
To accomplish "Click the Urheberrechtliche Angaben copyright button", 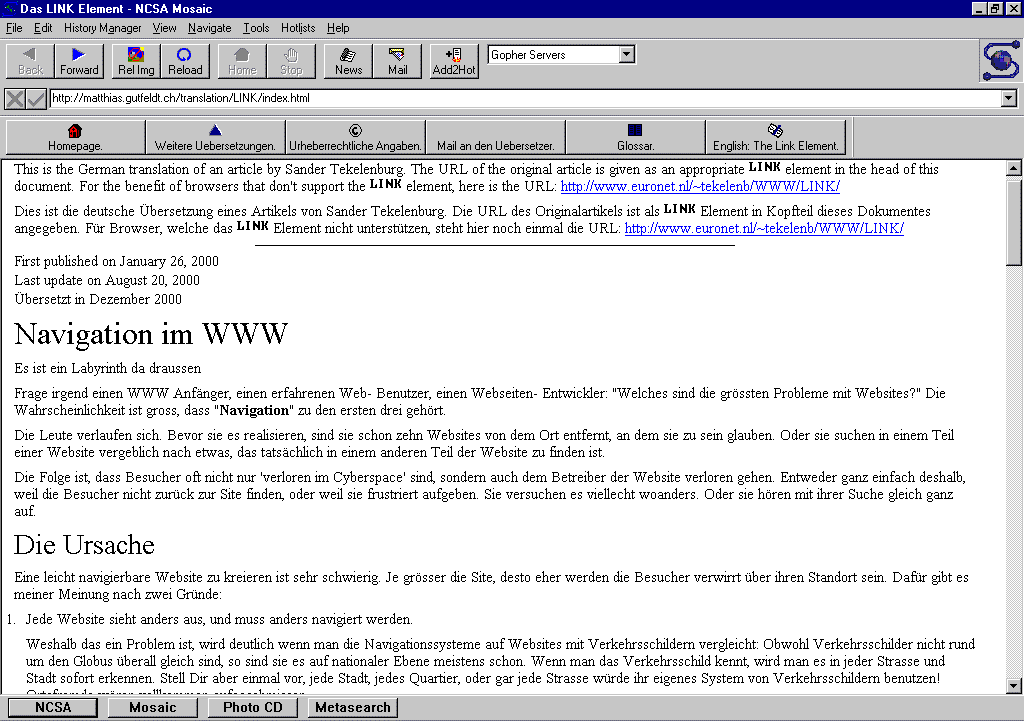I will (355, 137).
